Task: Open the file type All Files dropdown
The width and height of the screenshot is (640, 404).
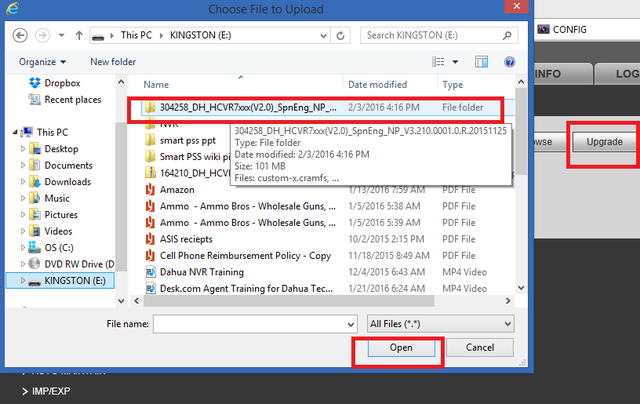Action: [440, 324]
